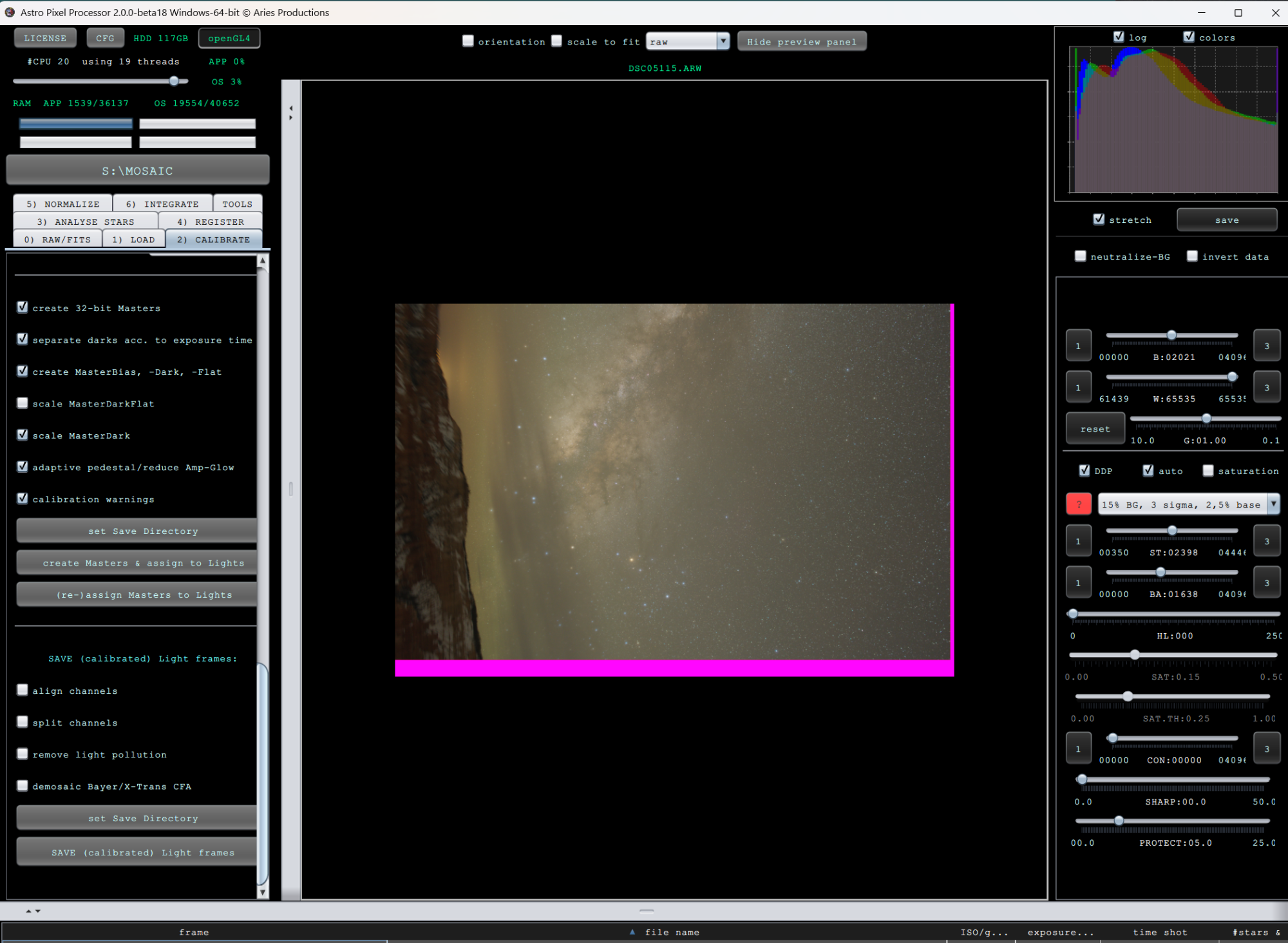
Task: Enable the saturation checkbox
Action: (1207, 470)
